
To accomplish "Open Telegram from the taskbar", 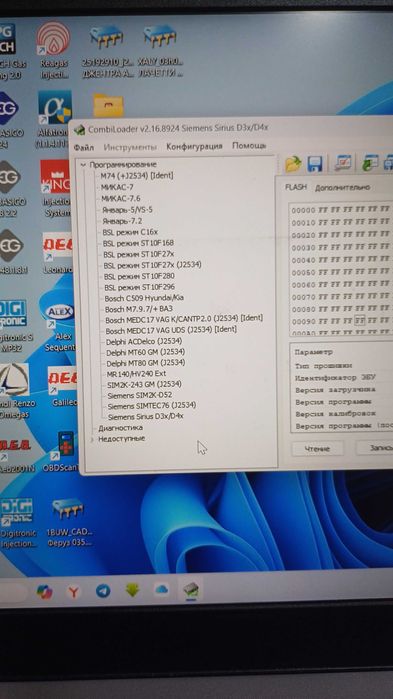I will [x=103, y=591].
